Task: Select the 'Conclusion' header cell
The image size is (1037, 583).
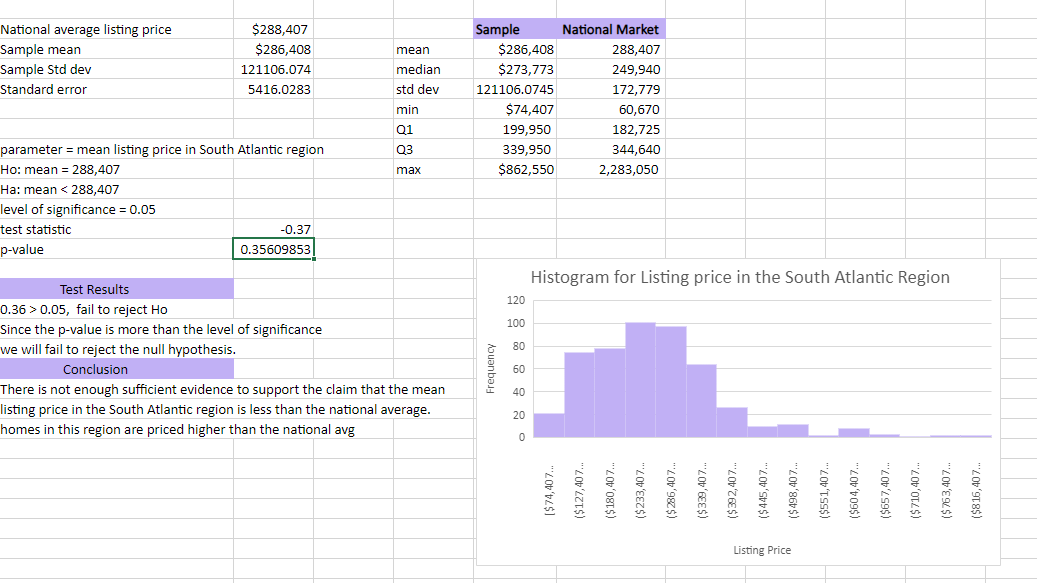Action: pos(116,369)
